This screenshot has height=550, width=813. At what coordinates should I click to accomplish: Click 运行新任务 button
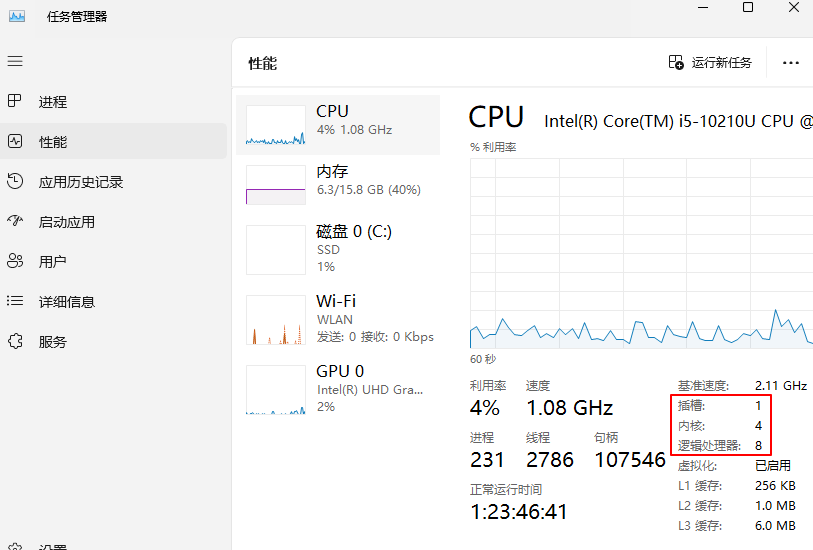point(710,63)
